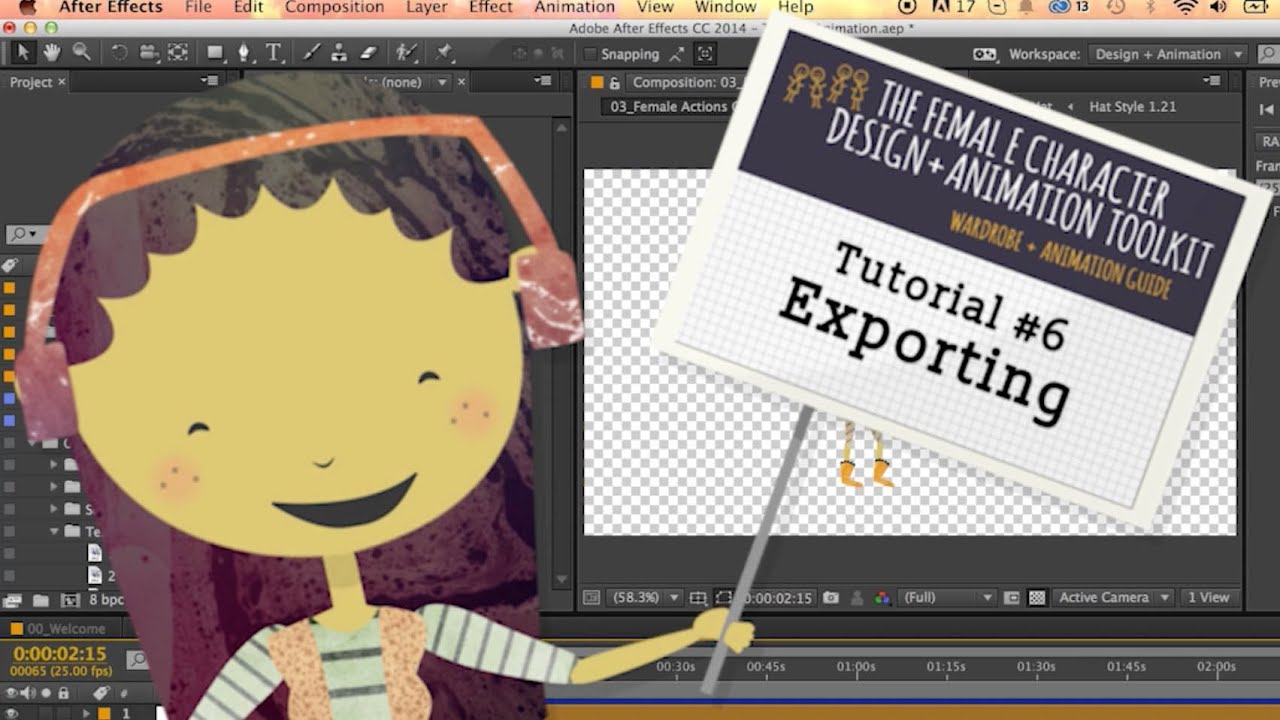Open the Effect menu
This screenshot has width=1280, height=720.
491,7
